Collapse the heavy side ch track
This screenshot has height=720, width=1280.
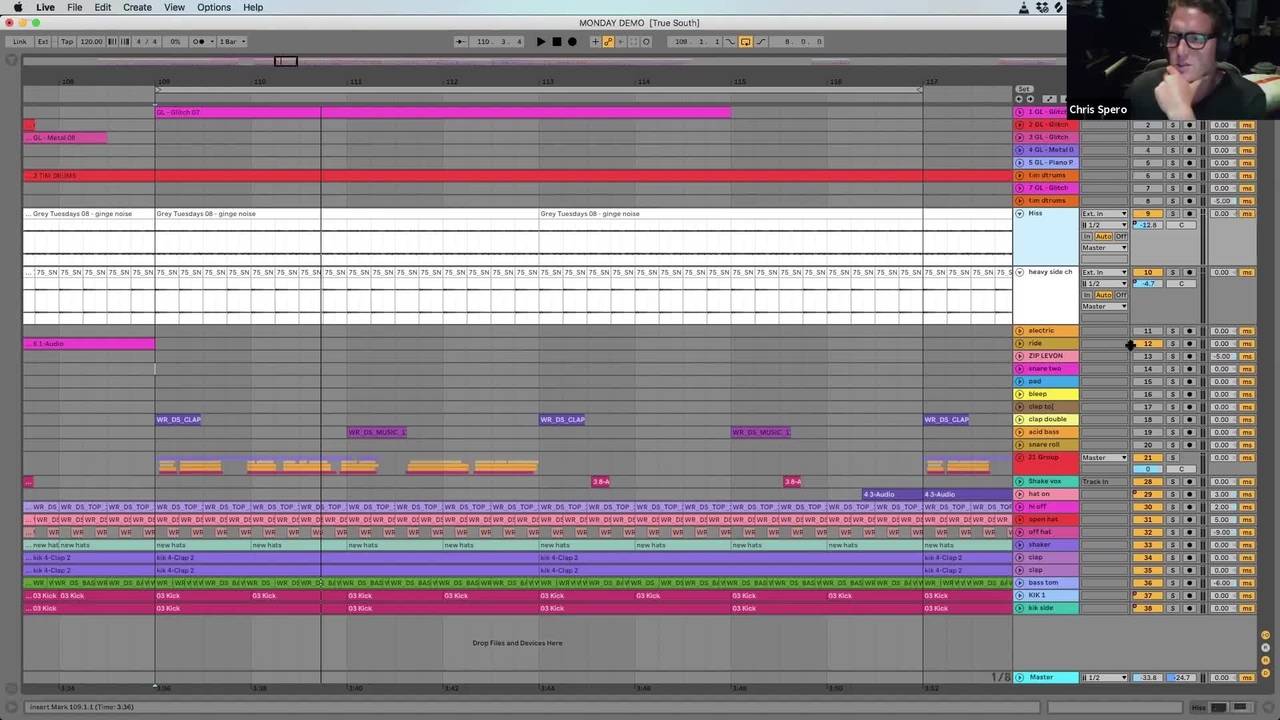[x=1020, y=272]
